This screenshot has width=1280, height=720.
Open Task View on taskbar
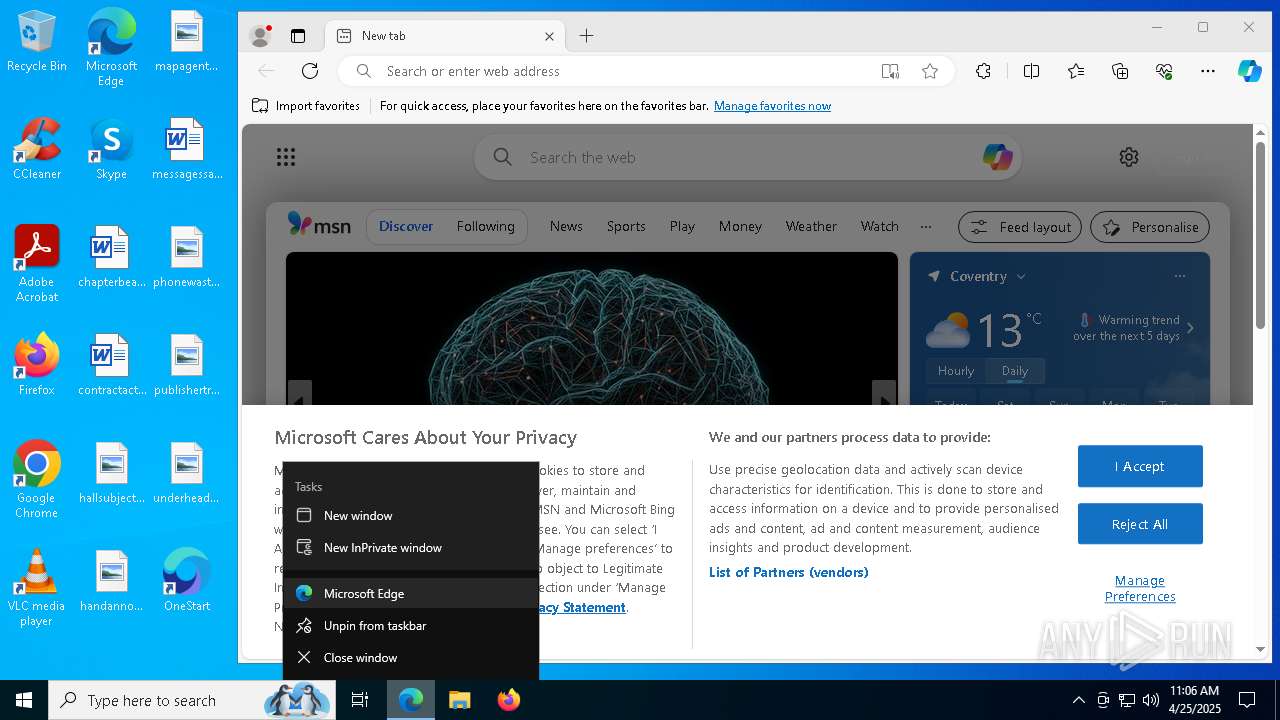pos(360,700)
